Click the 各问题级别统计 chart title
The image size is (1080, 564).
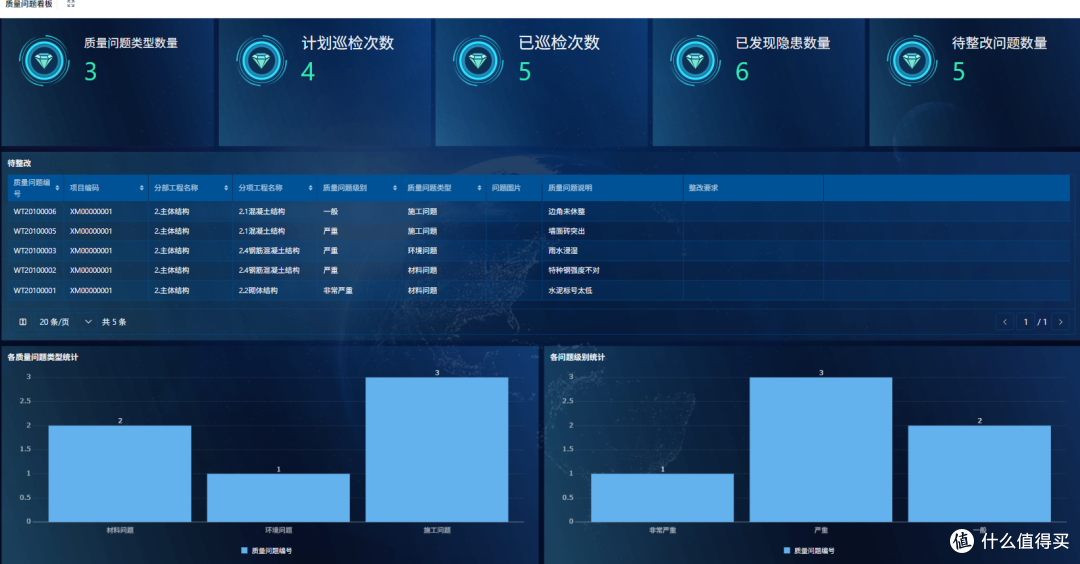577,357
